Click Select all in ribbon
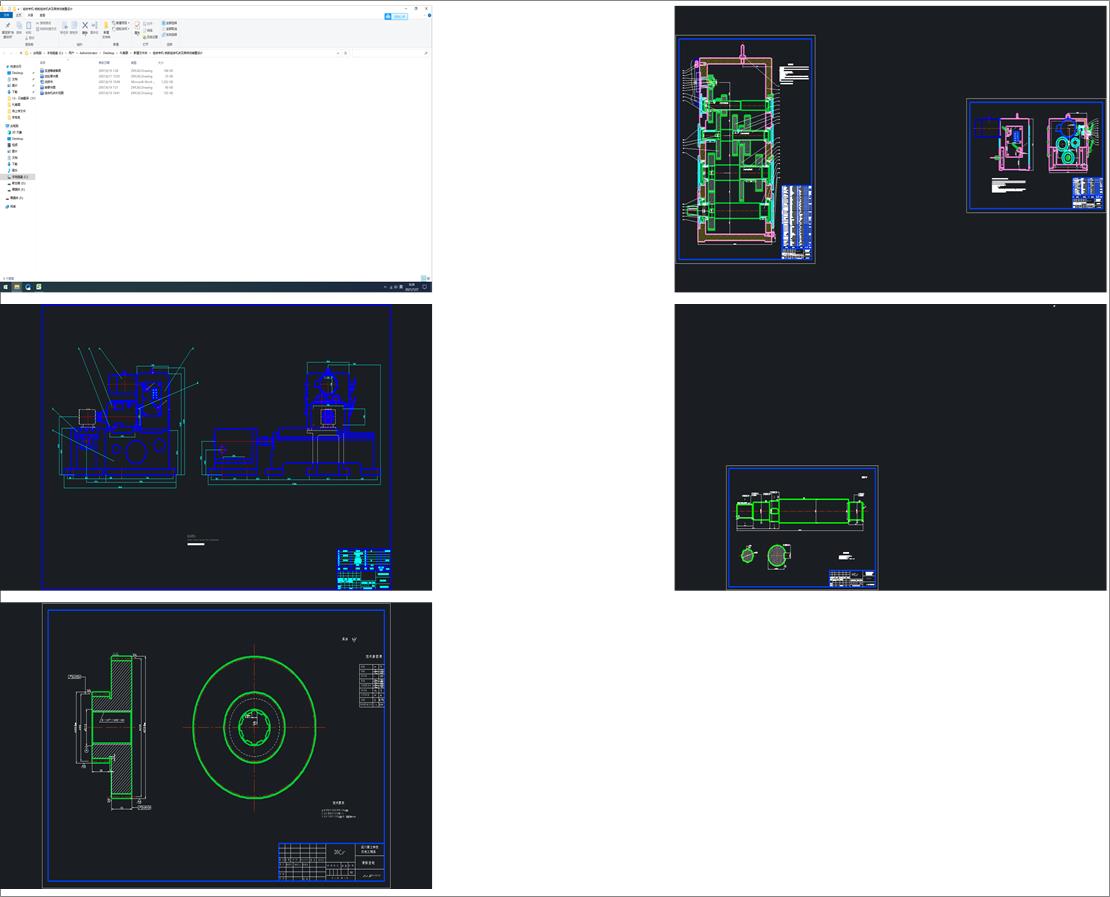The height and width of the screenshot is (897, 1110). click(x=169, y=23)
